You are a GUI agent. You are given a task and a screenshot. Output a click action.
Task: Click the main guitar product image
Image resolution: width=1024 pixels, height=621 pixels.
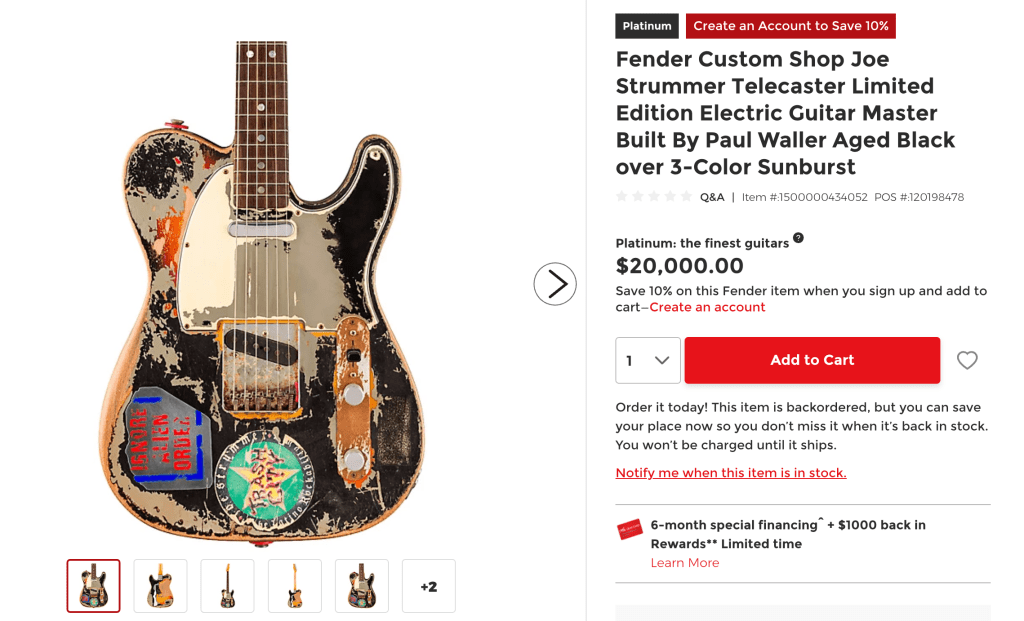pyautogui.click(x=261, y=293)
